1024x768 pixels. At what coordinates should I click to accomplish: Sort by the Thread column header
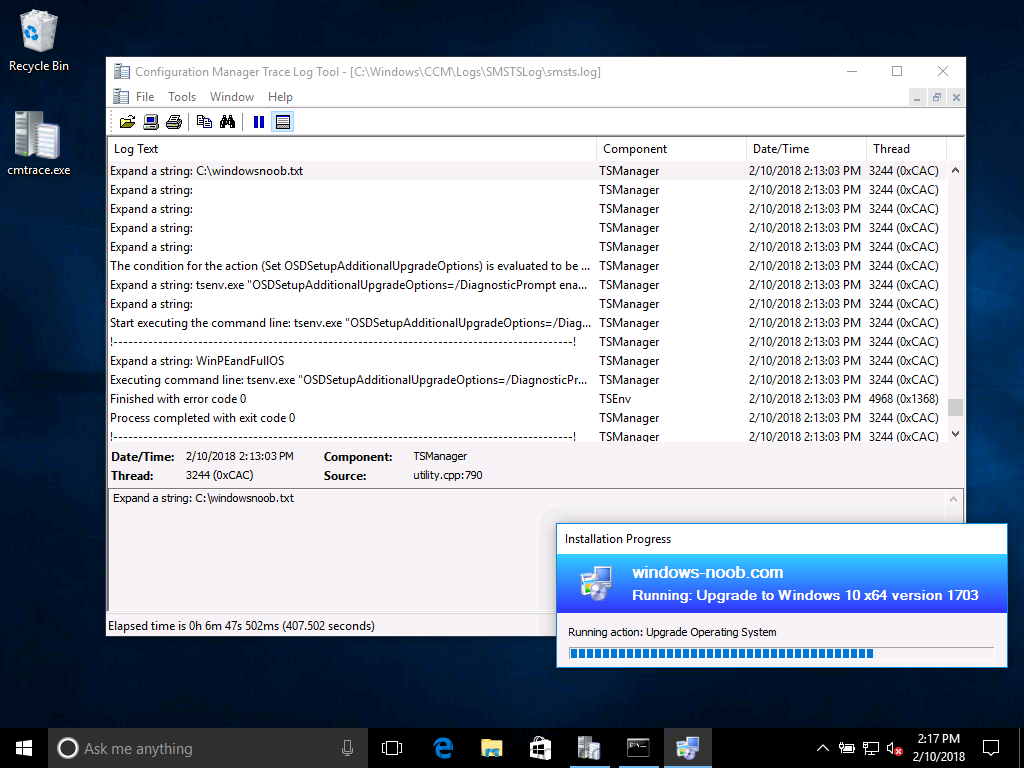[x=906, y=149]
